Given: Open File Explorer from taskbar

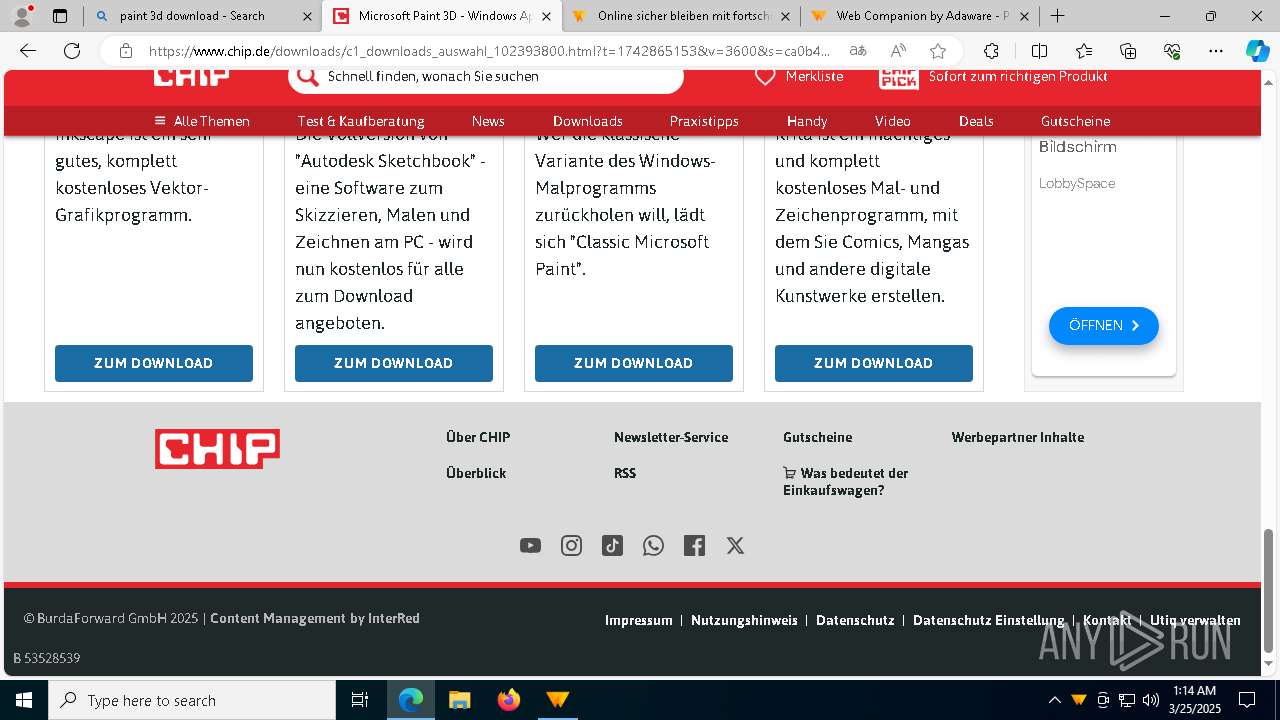Looking at the screenshot, I should coord(459,700).
